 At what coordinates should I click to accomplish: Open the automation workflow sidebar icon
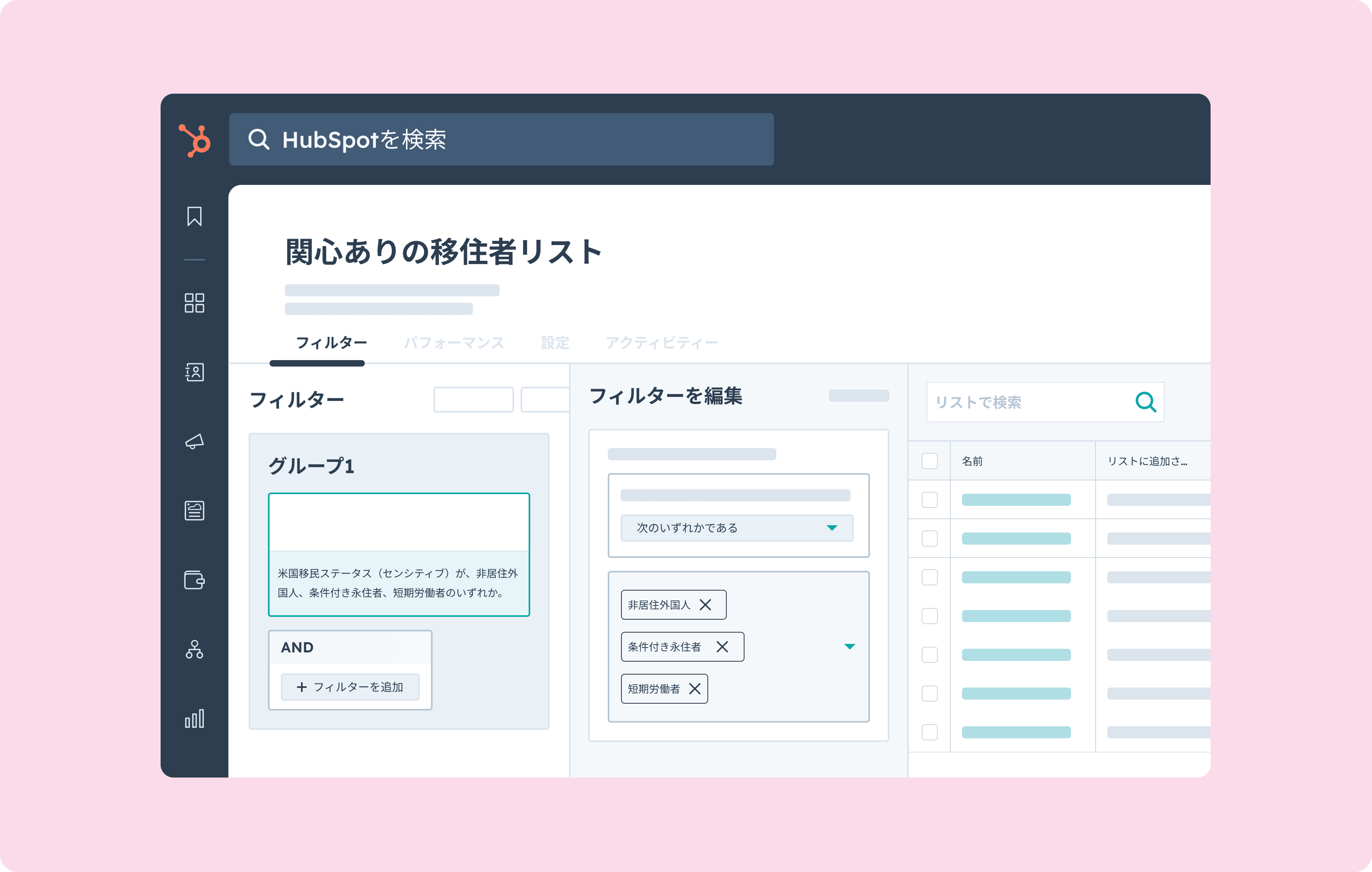point(194,649)
